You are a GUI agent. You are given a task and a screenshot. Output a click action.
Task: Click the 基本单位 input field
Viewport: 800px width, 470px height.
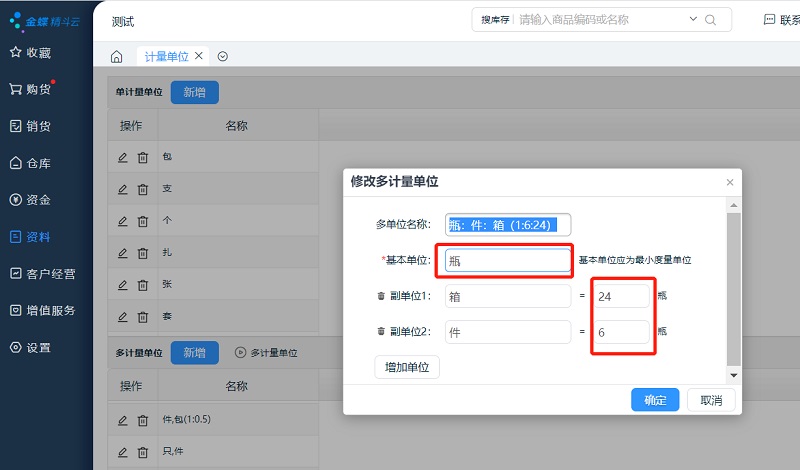pos(507,260)
